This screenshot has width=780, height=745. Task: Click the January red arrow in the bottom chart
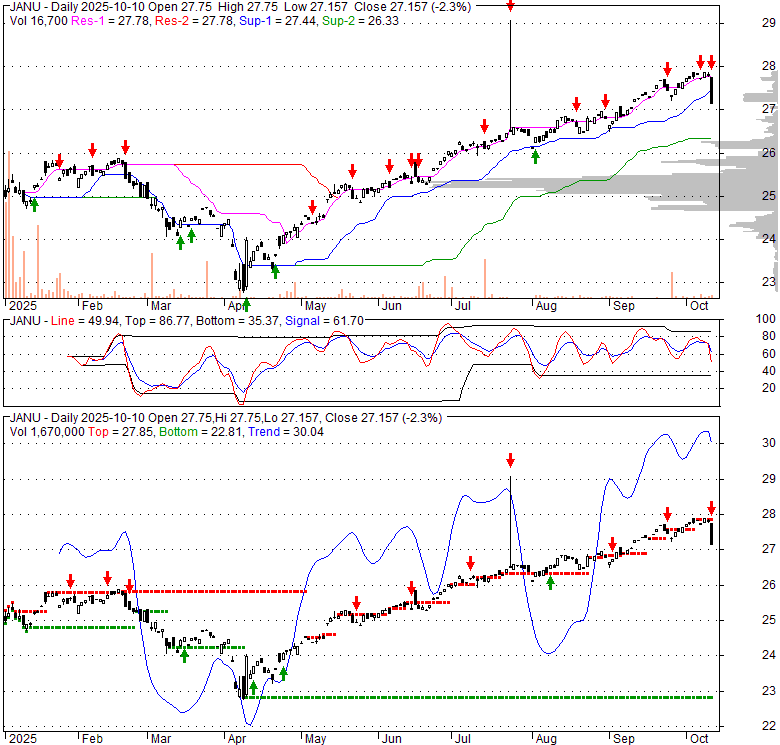point(71,581)
